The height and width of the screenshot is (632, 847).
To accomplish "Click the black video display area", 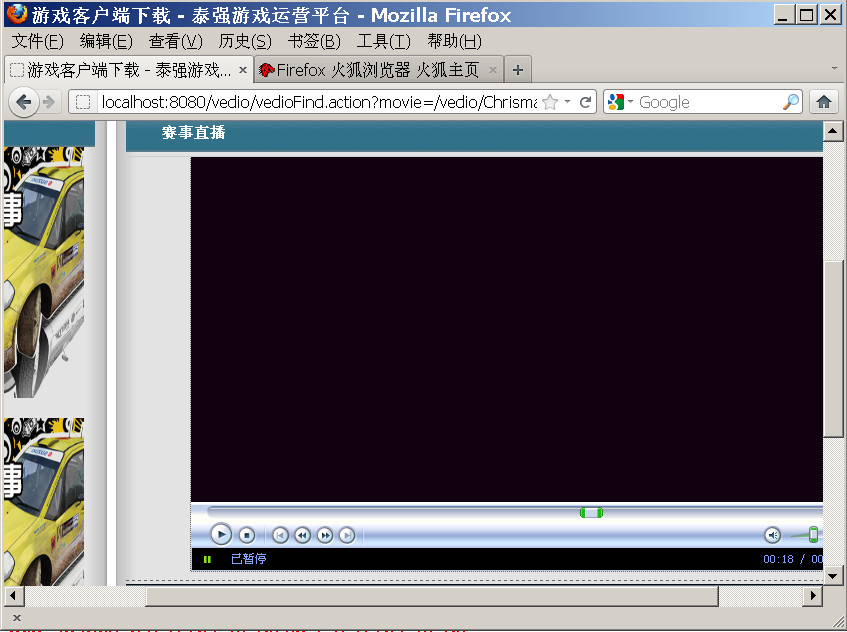I will pyautogui.click(x=507, y=330).
